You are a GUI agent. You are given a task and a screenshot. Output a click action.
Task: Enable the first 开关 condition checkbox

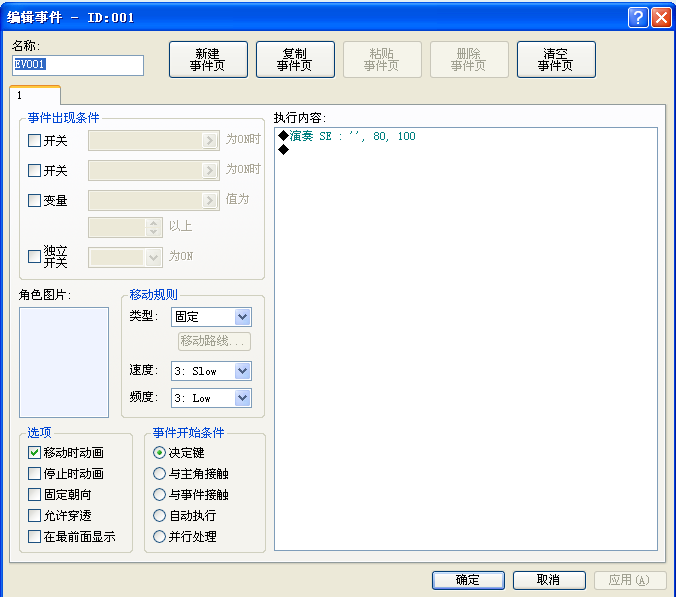tap(34, 141)
